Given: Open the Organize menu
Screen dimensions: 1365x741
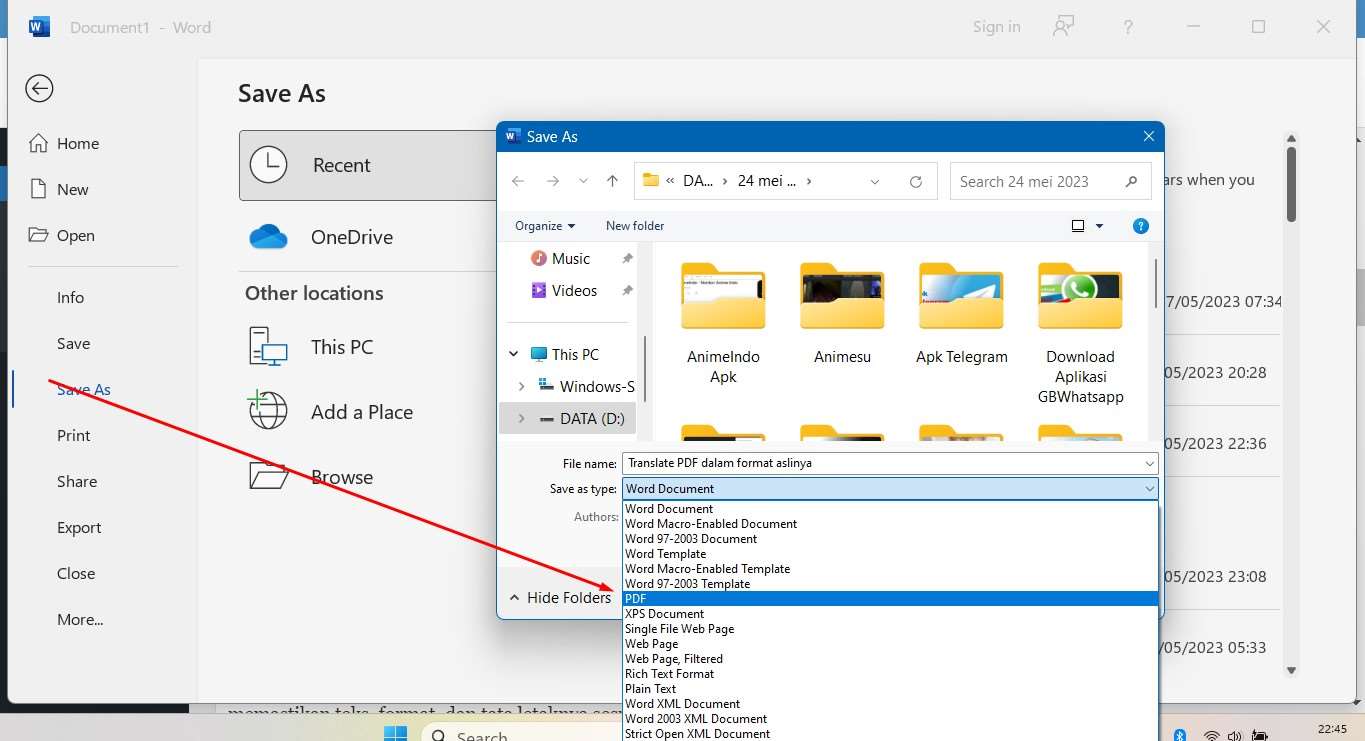Looking at the screenshot, I should coord(545,226).
